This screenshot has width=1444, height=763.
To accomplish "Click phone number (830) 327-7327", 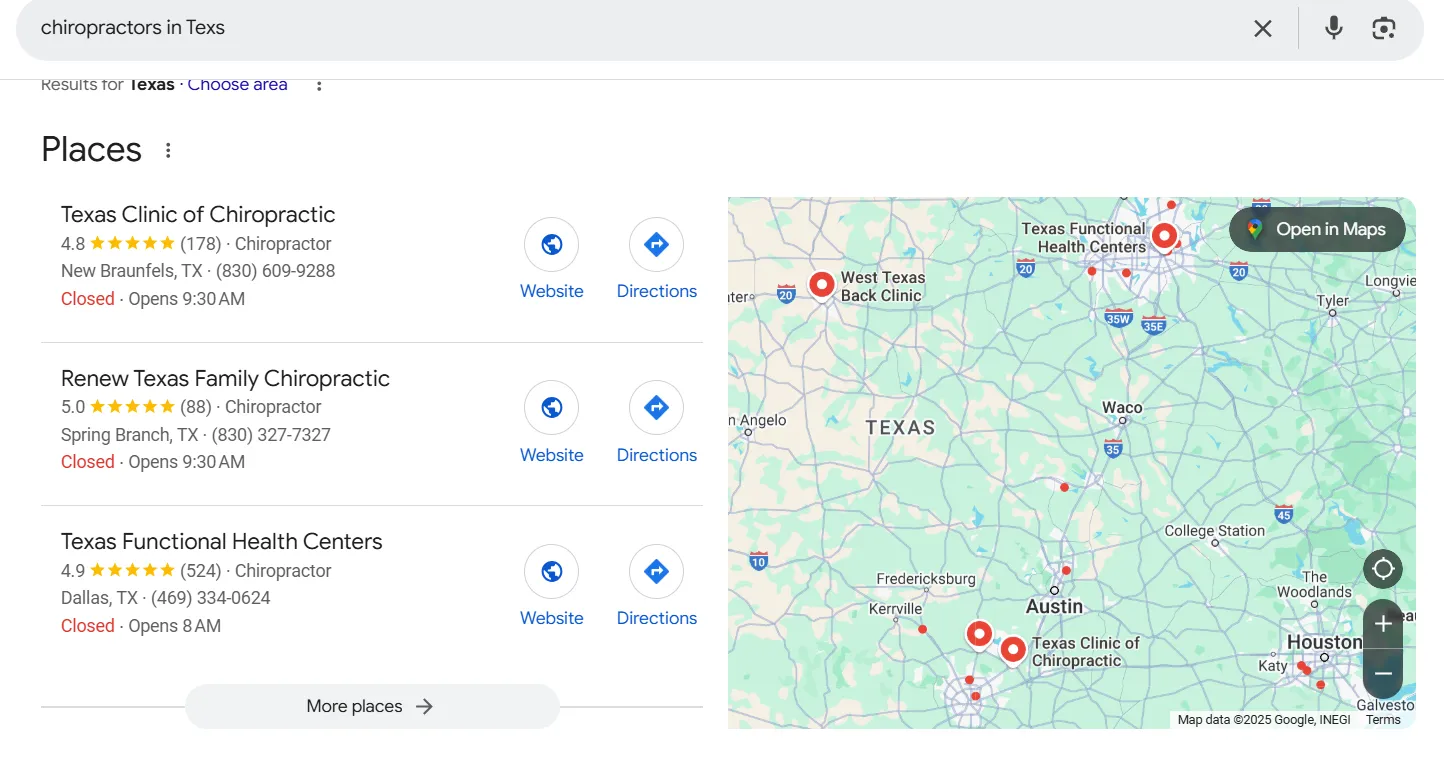I will tap(271, 435).
